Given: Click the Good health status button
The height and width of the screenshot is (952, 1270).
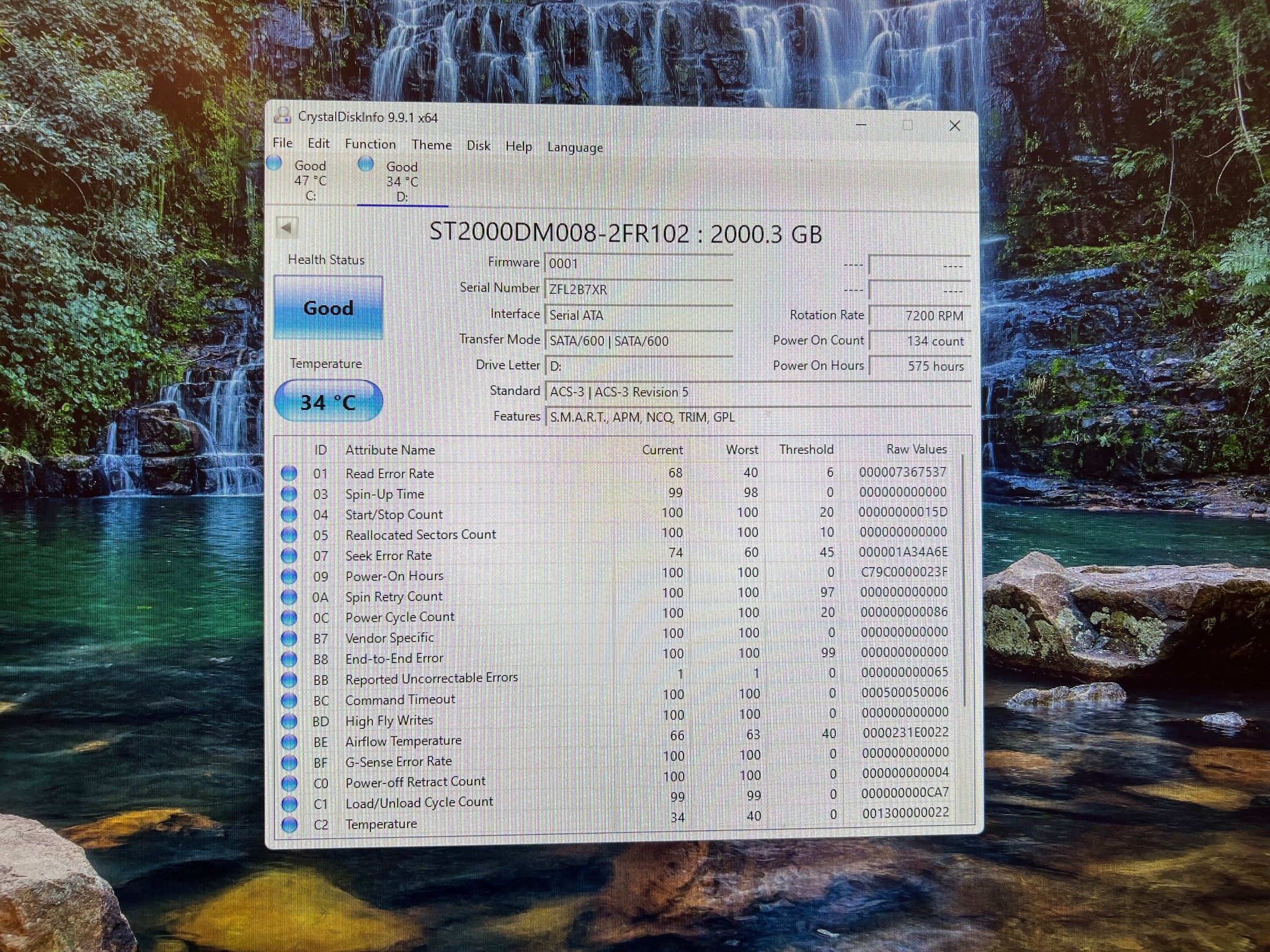Looking at the screenshot, I should coord(328,307).
